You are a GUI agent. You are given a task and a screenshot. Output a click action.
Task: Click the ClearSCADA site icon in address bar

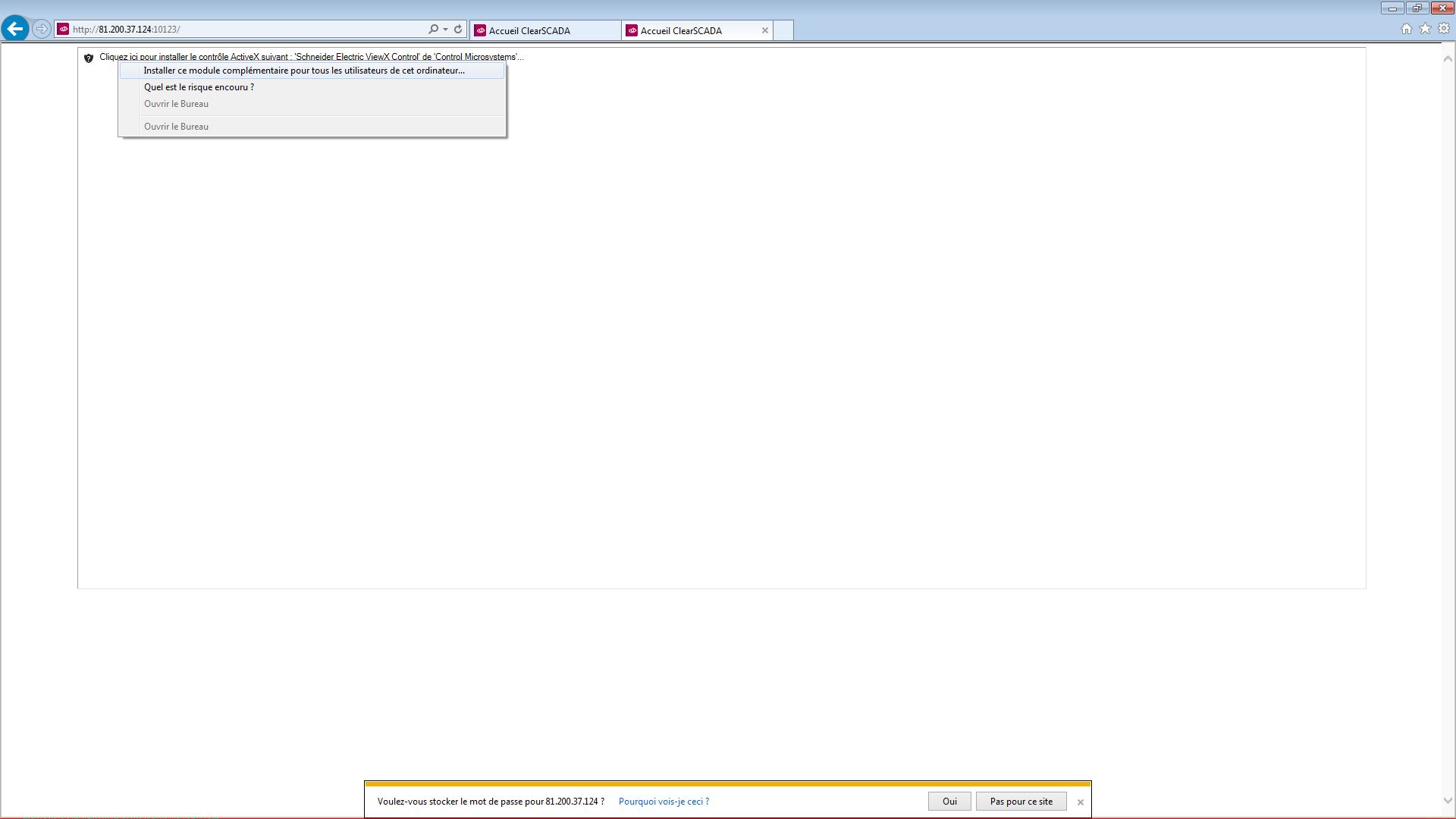pos(64,29)
